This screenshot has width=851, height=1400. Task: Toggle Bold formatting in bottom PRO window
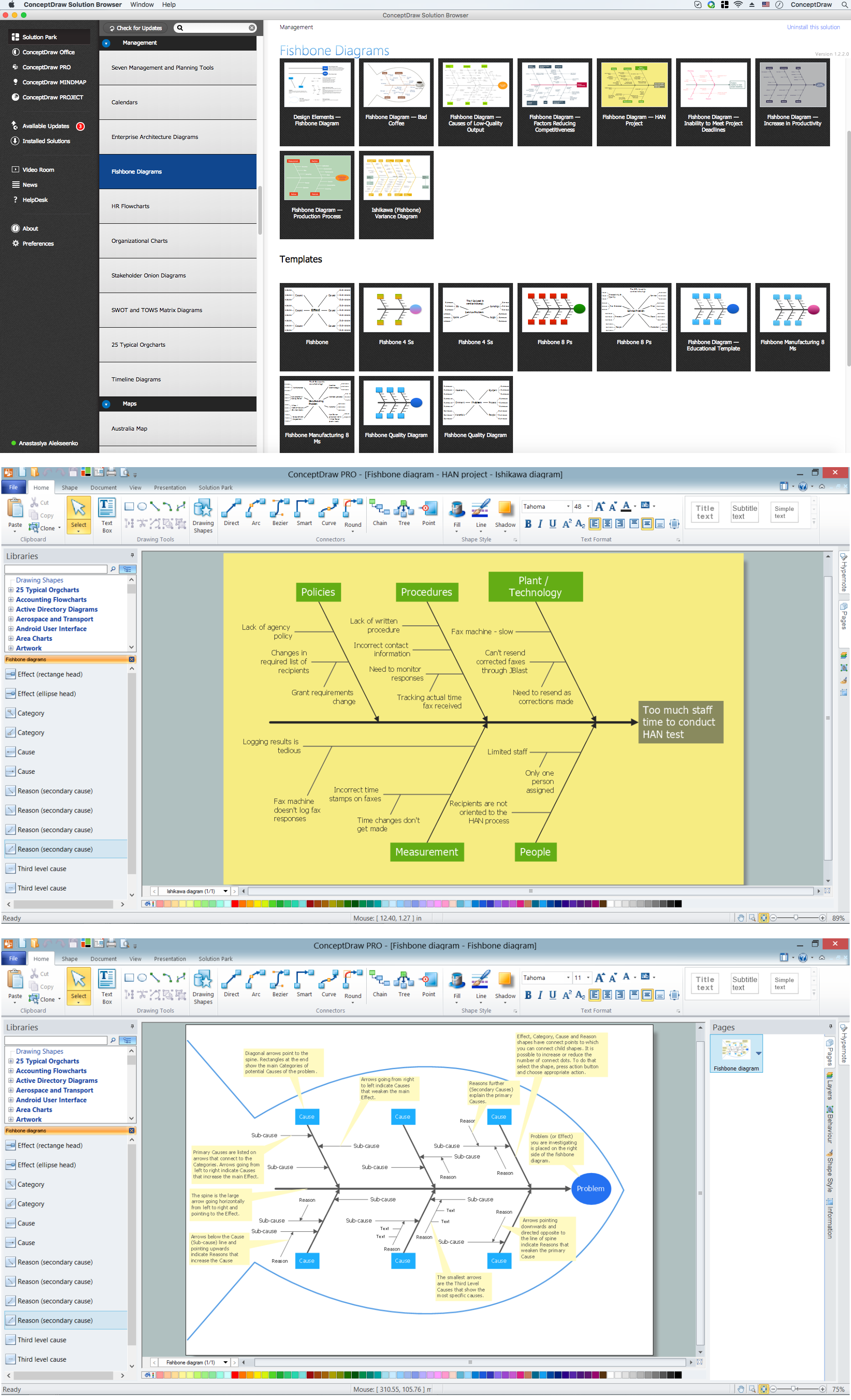pos(528,994)
